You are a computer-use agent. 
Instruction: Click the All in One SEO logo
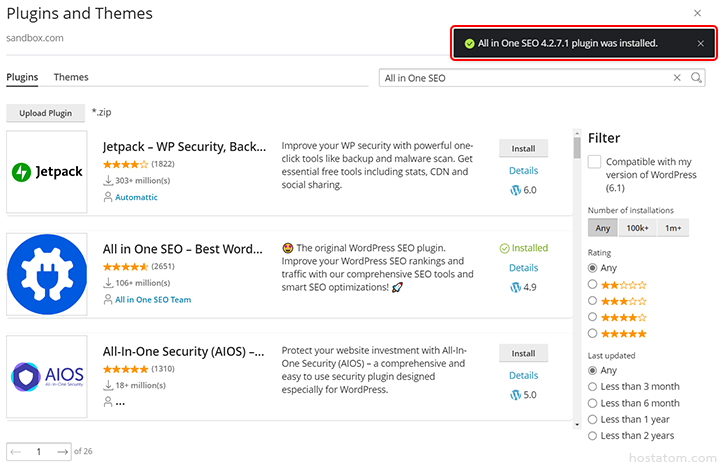(47, 274)
